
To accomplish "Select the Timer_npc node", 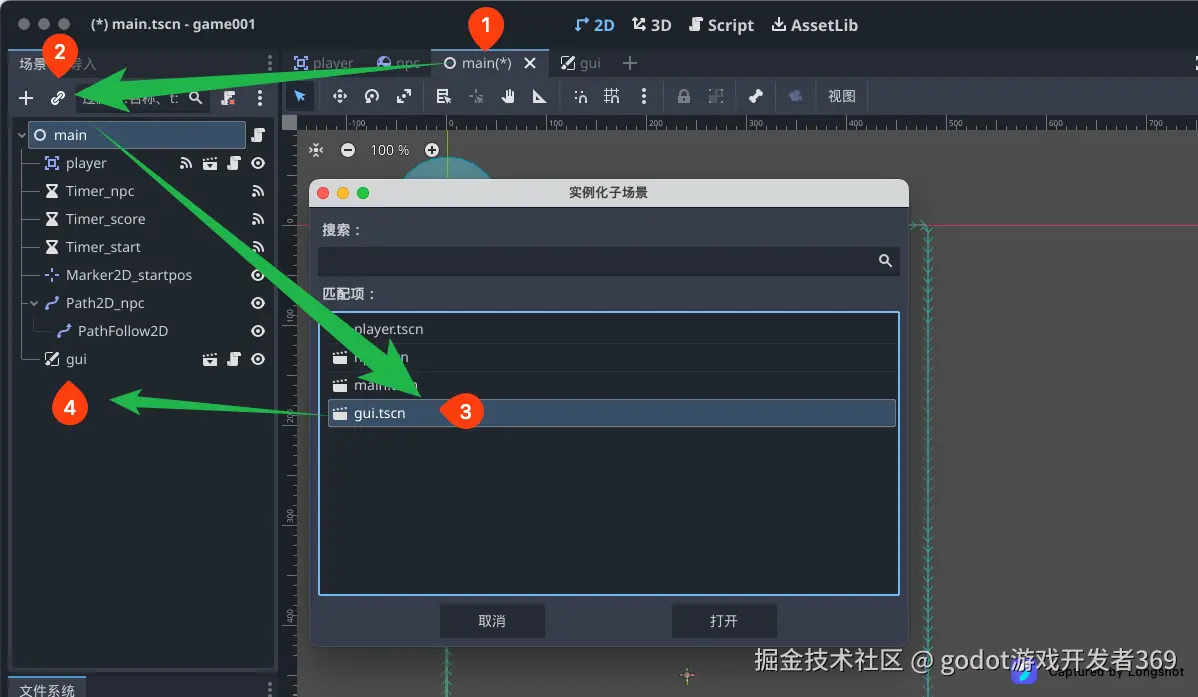I will pos(99,191).
